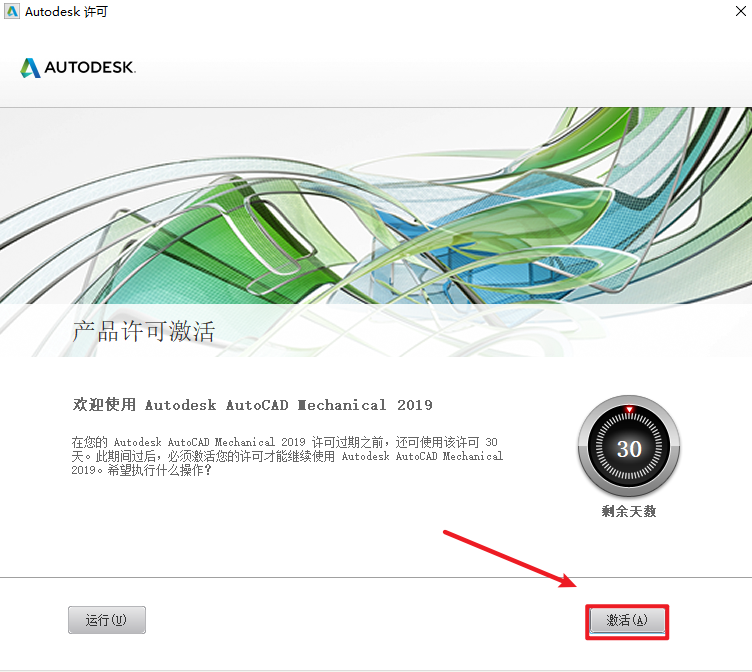
Task: Click the '30' at the end of the paragraph's first line
Action: click(492, 442)
